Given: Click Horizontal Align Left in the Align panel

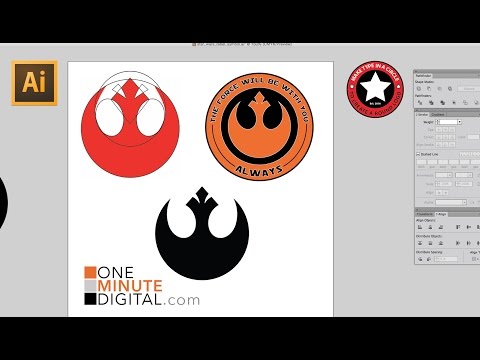Looking at the screenshot, I should (420, 227).
